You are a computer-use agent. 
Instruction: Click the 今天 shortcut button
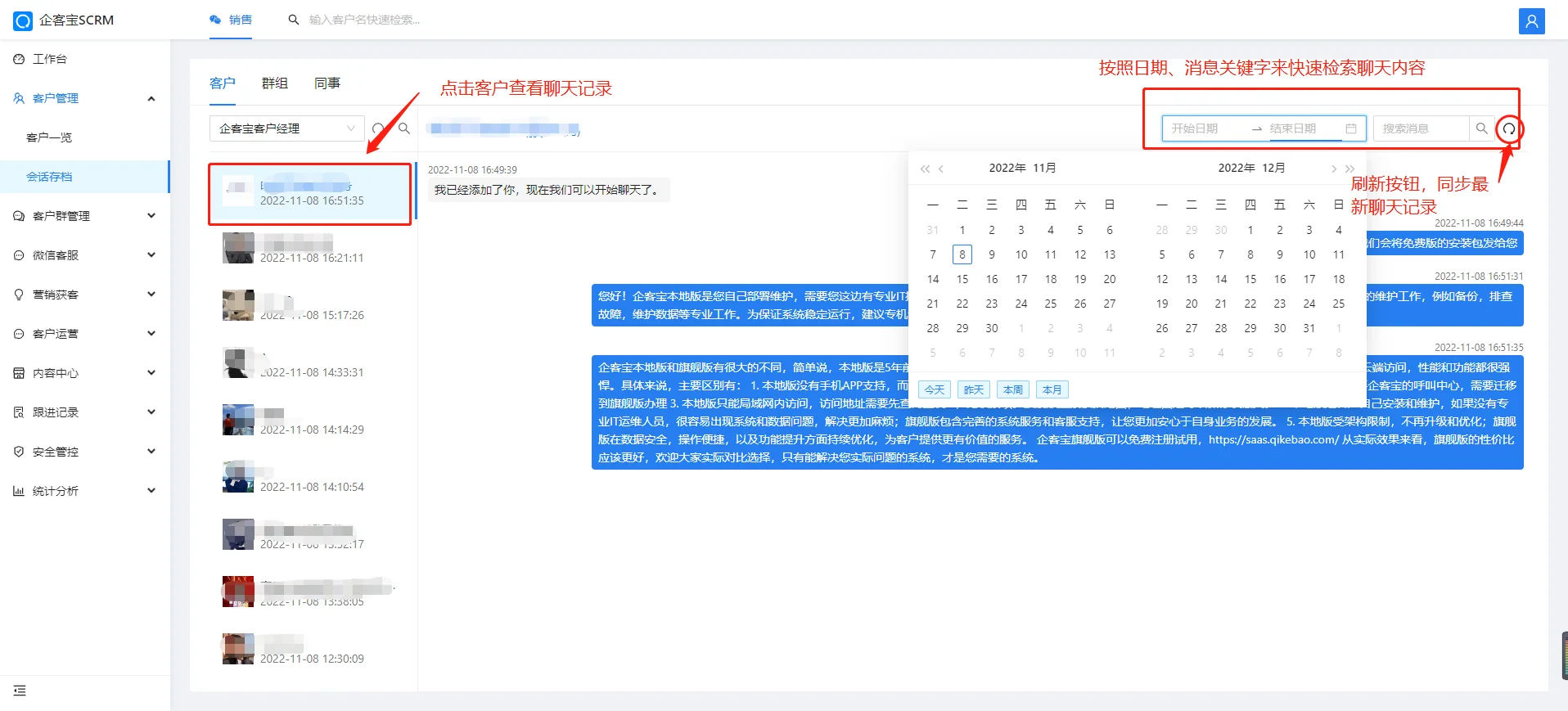coord(935,390)
